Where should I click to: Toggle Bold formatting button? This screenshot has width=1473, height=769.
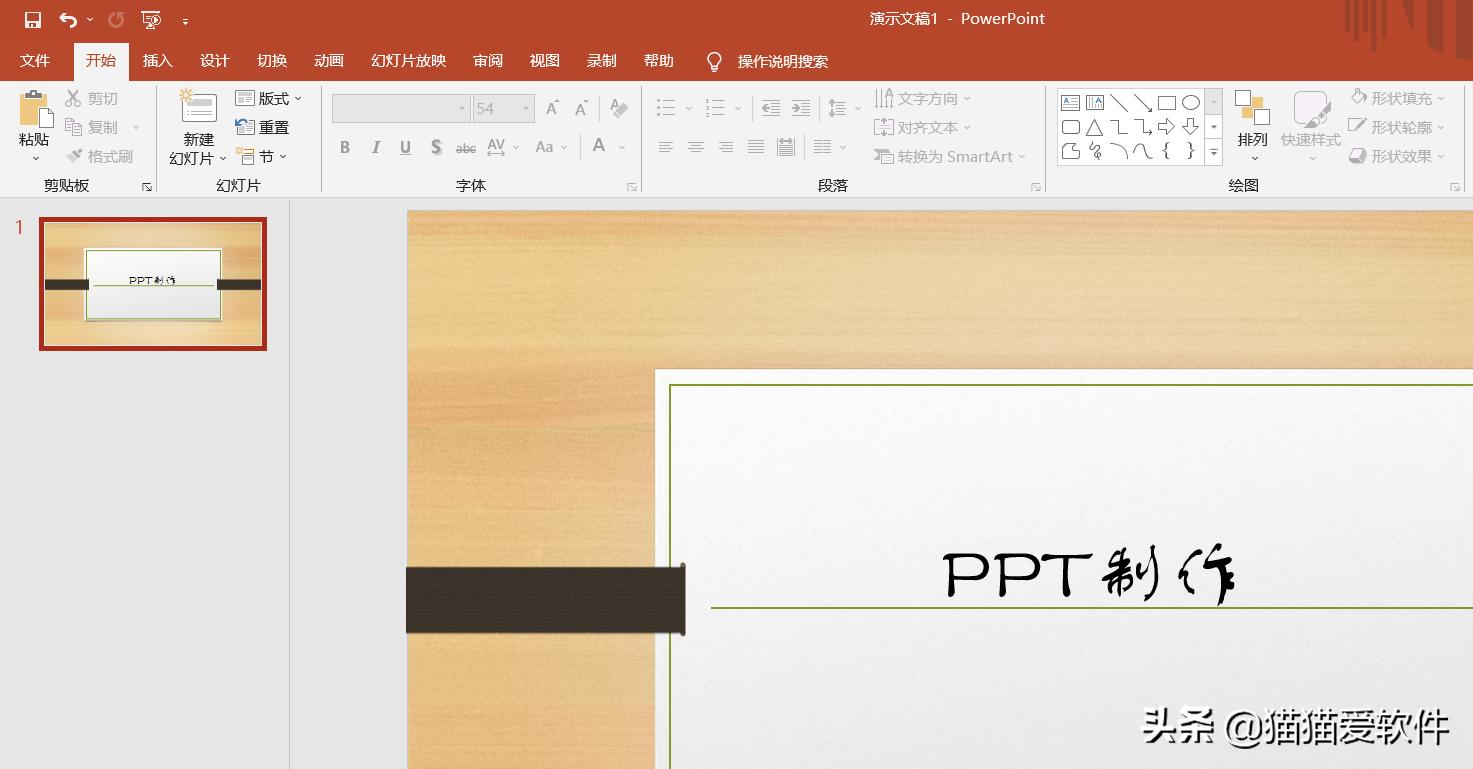pyautogui.click(x=345, y=148)
